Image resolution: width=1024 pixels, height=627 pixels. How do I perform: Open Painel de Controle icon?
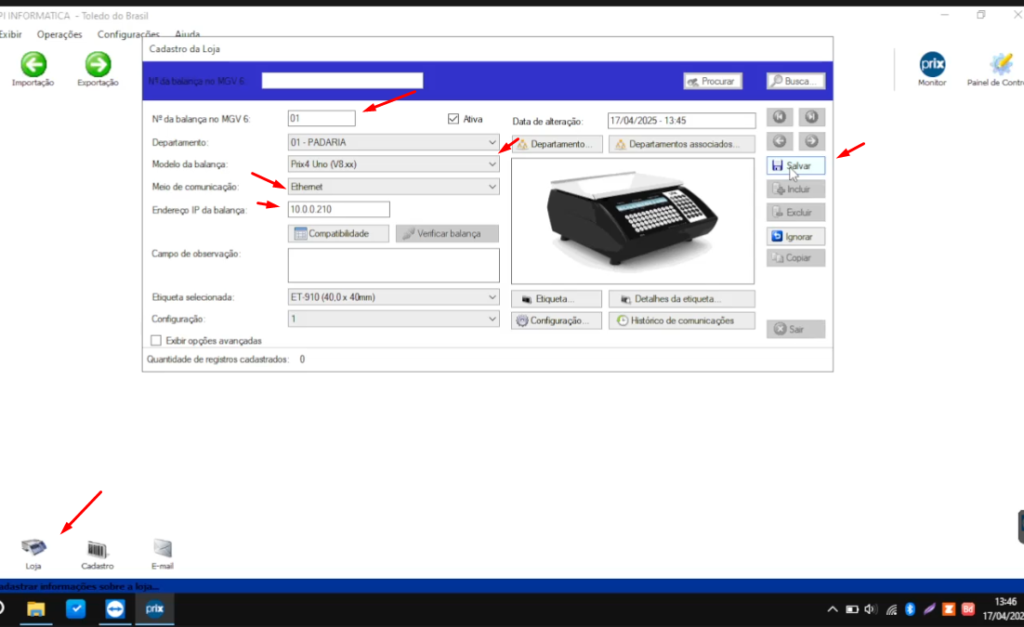[999, 65]
